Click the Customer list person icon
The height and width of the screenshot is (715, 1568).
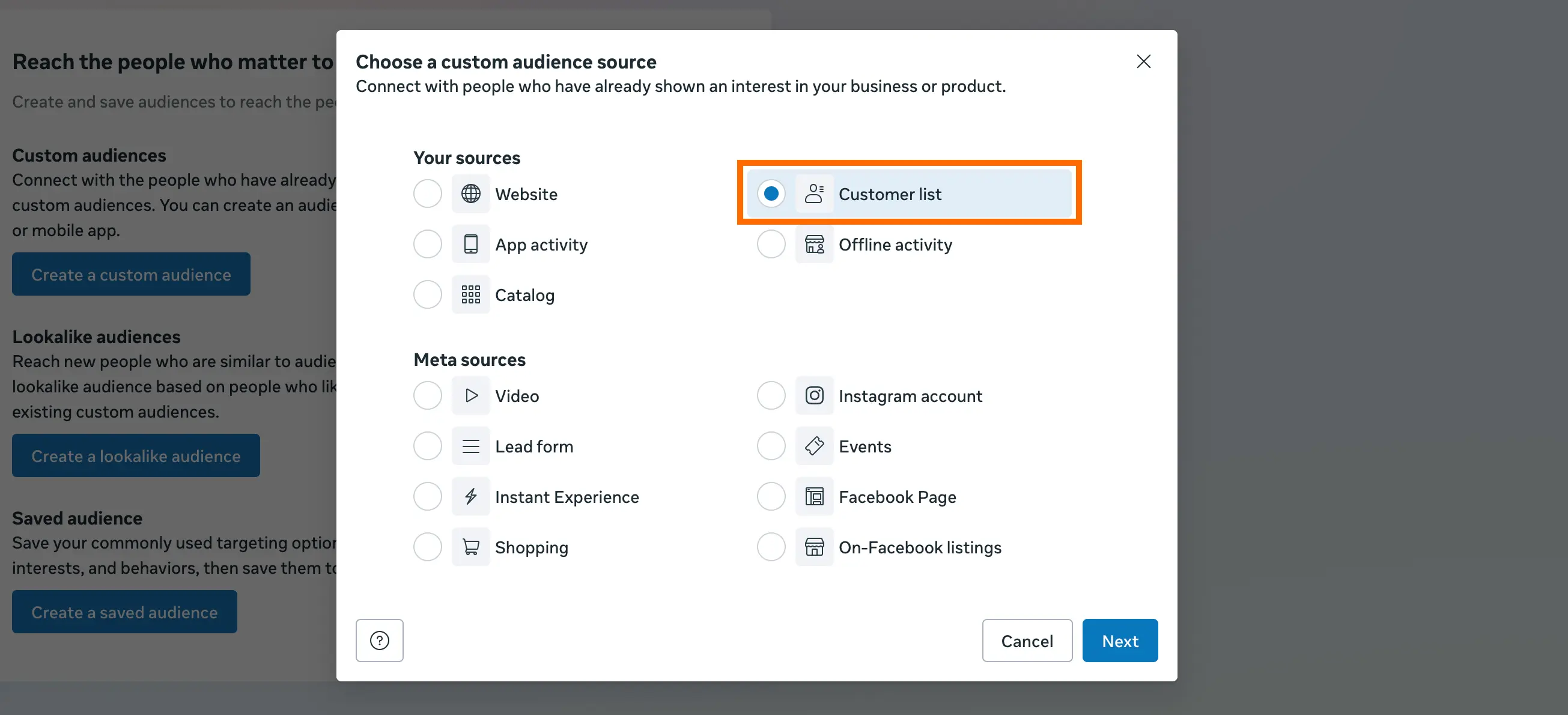click(x=814, y=193)
